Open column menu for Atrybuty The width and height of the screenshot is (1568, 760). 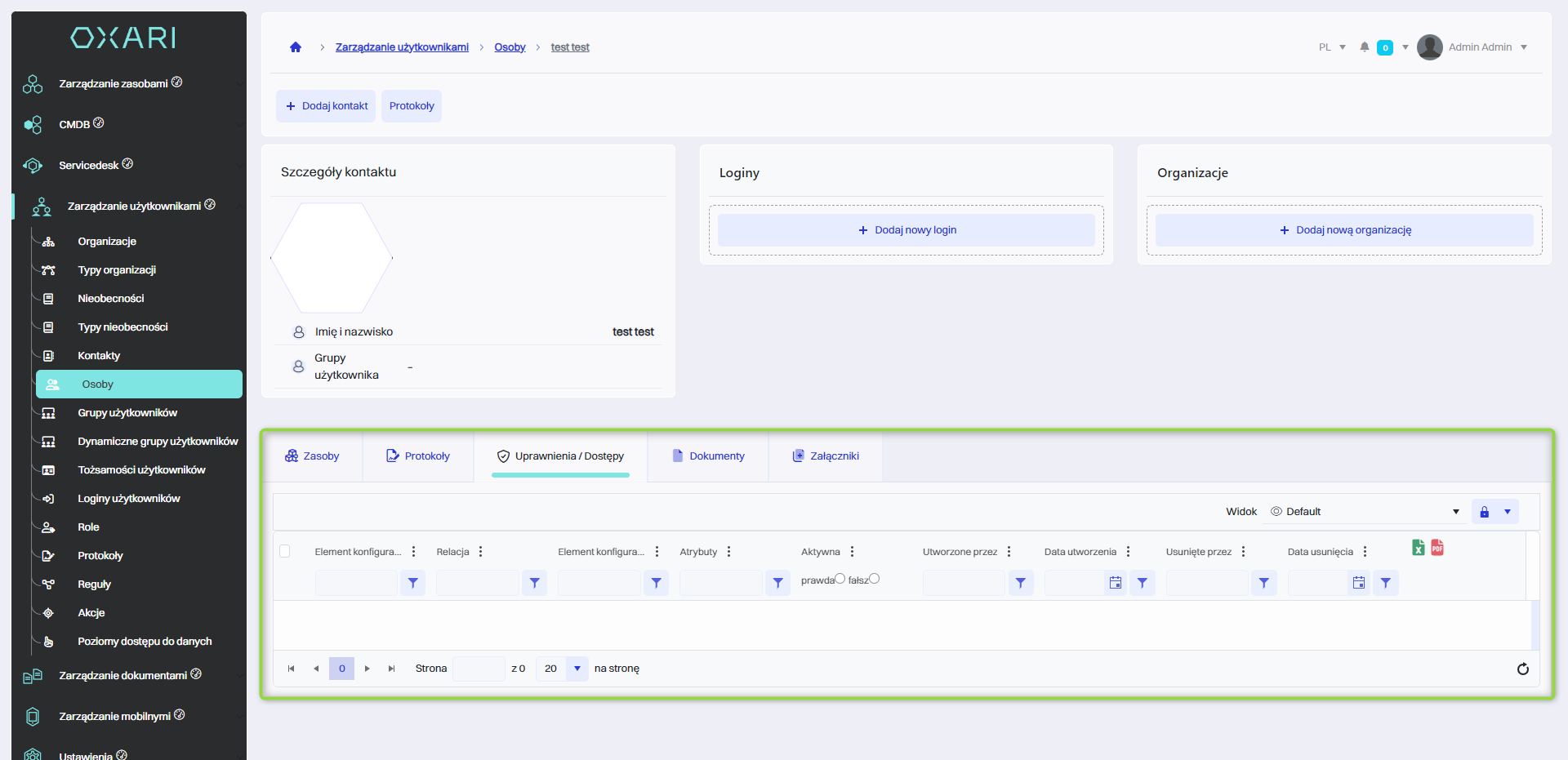(x=728, y=552)
